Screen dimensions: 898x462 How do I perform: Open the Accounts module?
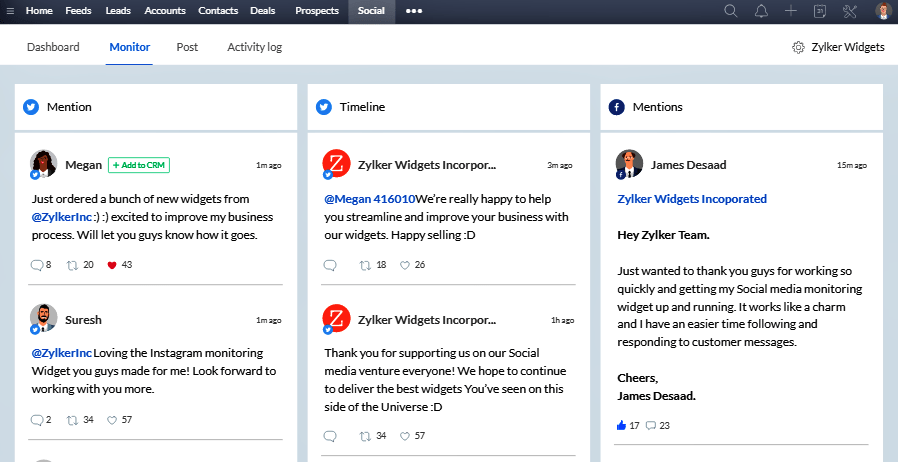click(x=165, y=11)
